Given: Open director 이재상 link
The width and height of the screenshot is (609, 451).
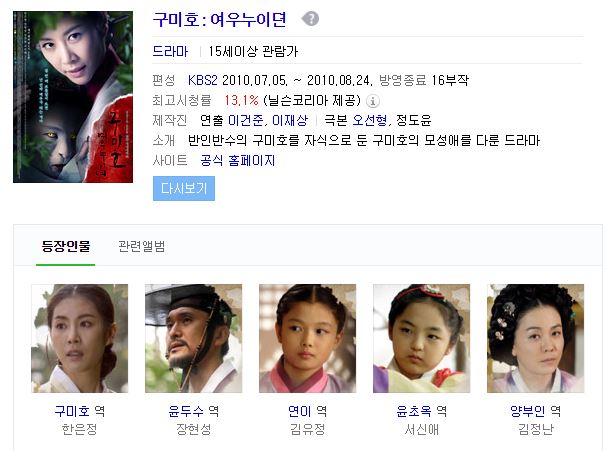Looking at the screenshot, I should point(290,120).
